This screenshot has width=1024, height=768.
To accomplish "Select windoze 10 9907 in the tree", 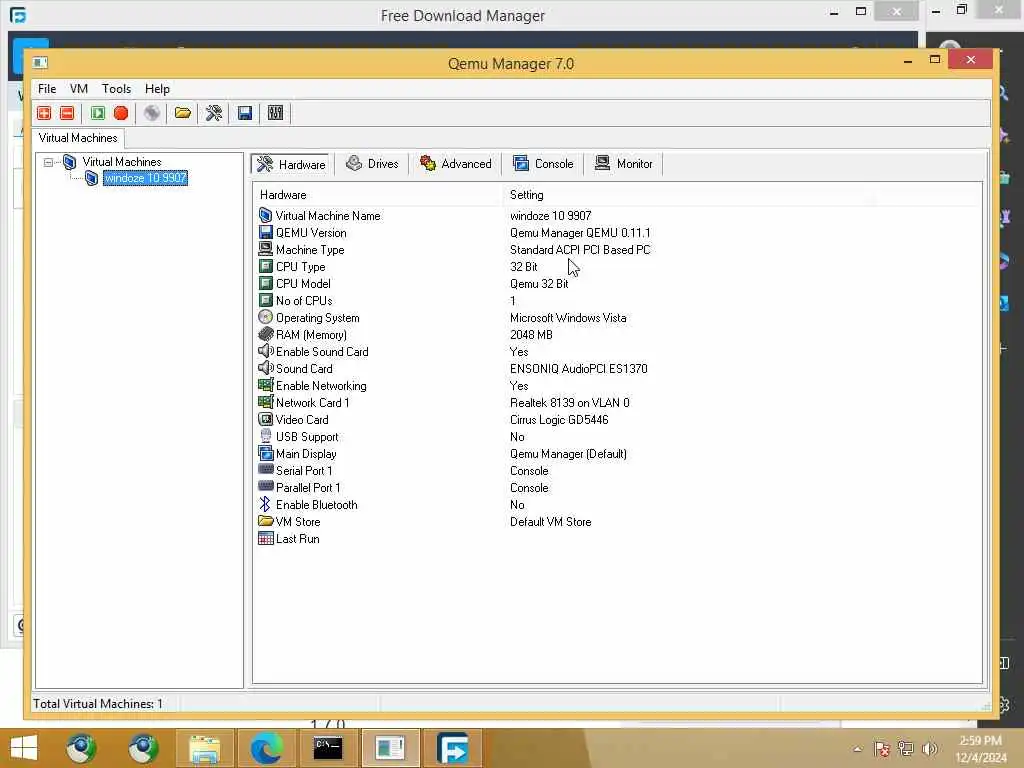I will (145, 178).
